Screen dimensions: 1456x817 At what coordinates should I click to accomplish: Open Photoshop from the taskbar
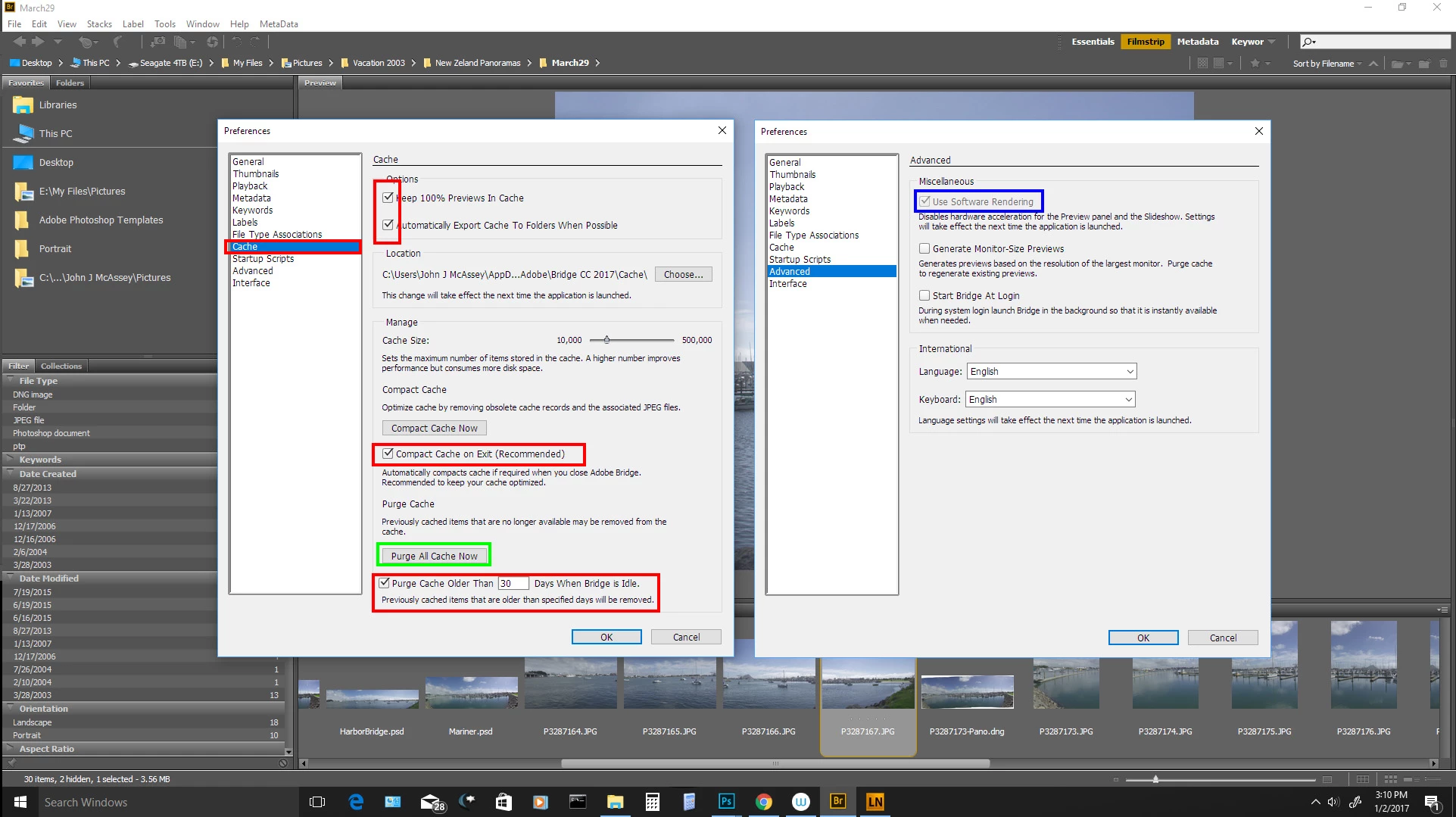click(x=726, y=801)
